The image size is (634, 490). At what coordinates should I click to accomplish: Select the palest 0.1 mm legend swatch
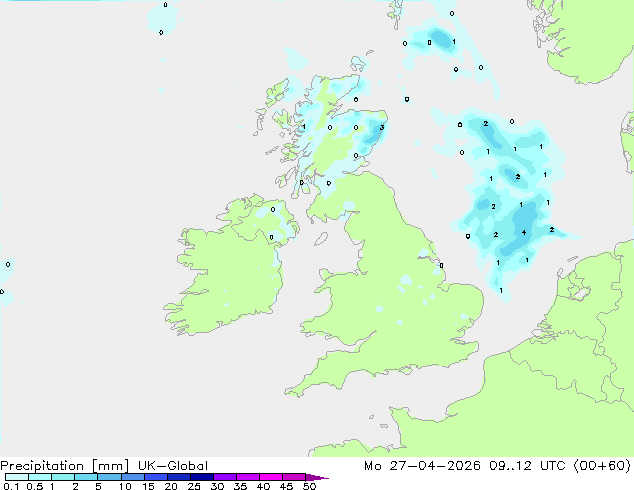coord(17,477)
